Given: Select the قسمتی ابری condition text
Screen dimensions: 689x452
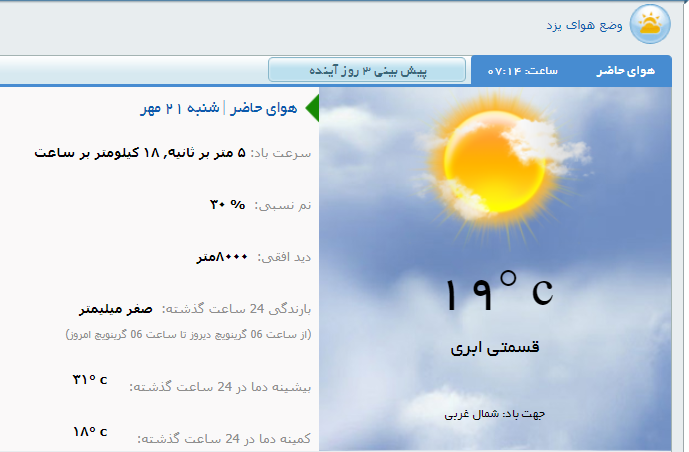Looking at the screenshot, I should click(x=496, y=348).
